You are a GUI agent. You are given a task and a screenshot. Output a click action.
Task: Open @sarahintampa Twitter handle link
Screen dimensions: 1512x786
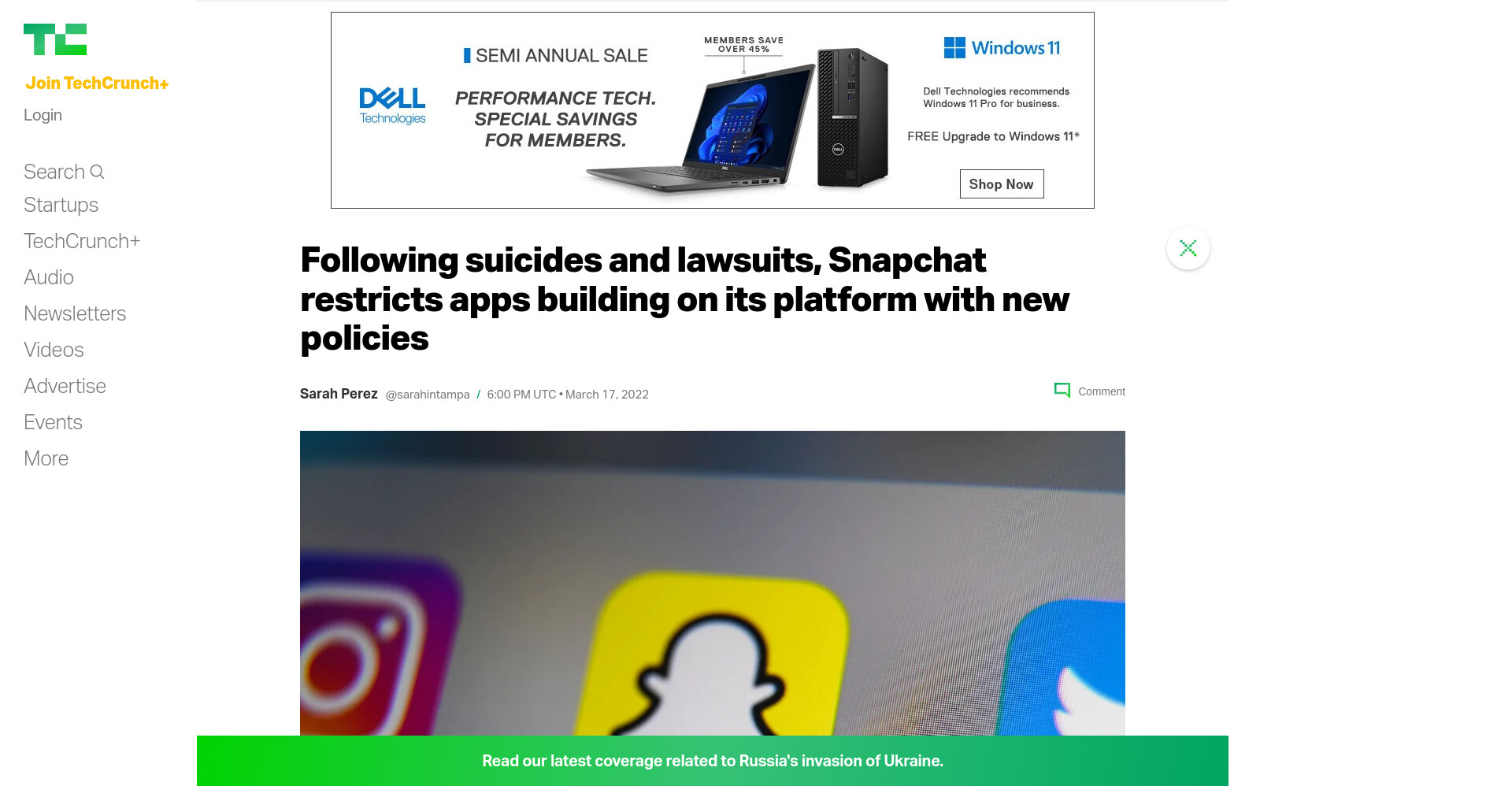[x=428, y=395]
